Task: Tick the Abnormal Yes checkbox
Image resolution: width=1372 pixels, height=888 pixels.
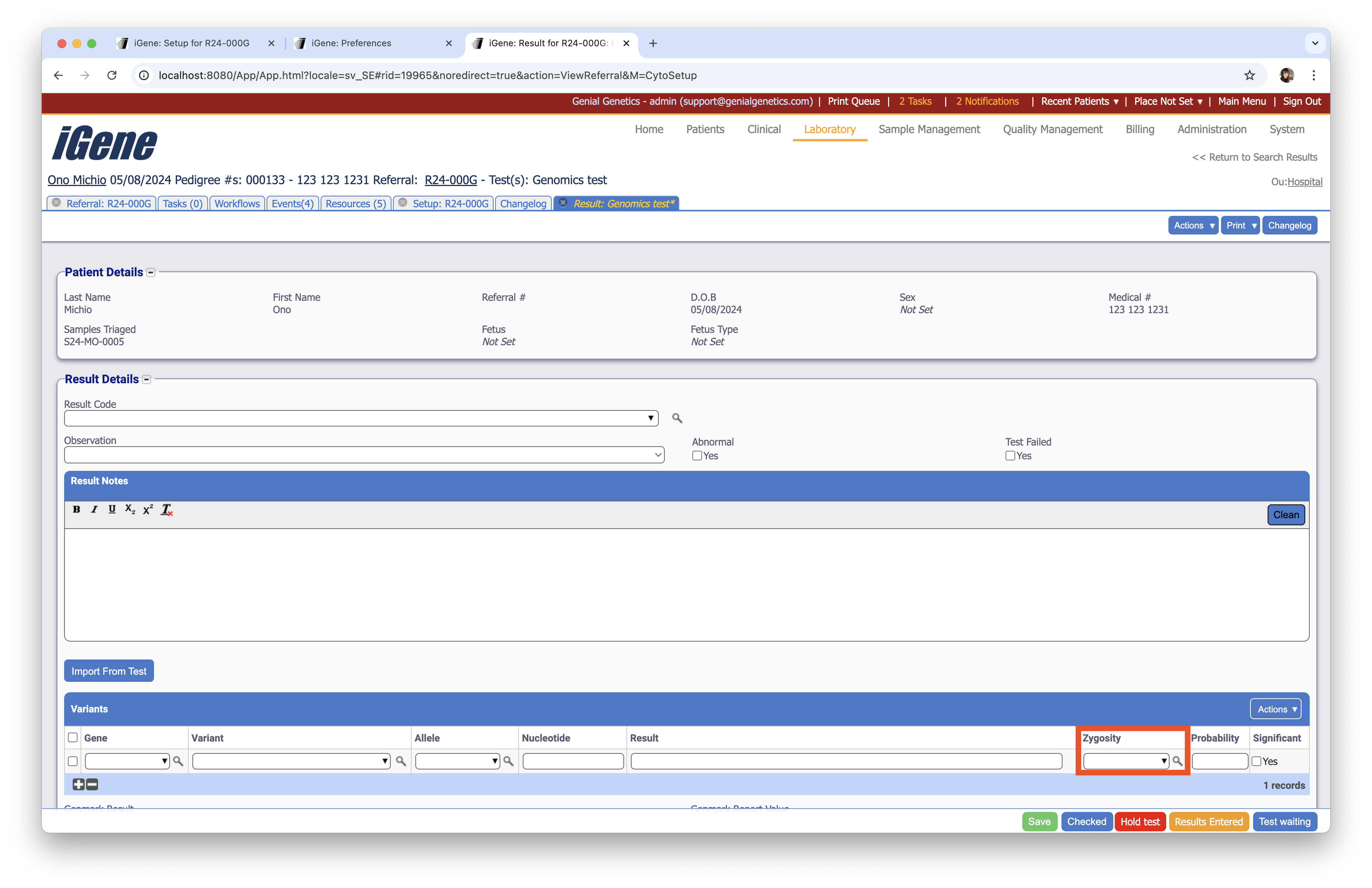Action: point(697,456)
